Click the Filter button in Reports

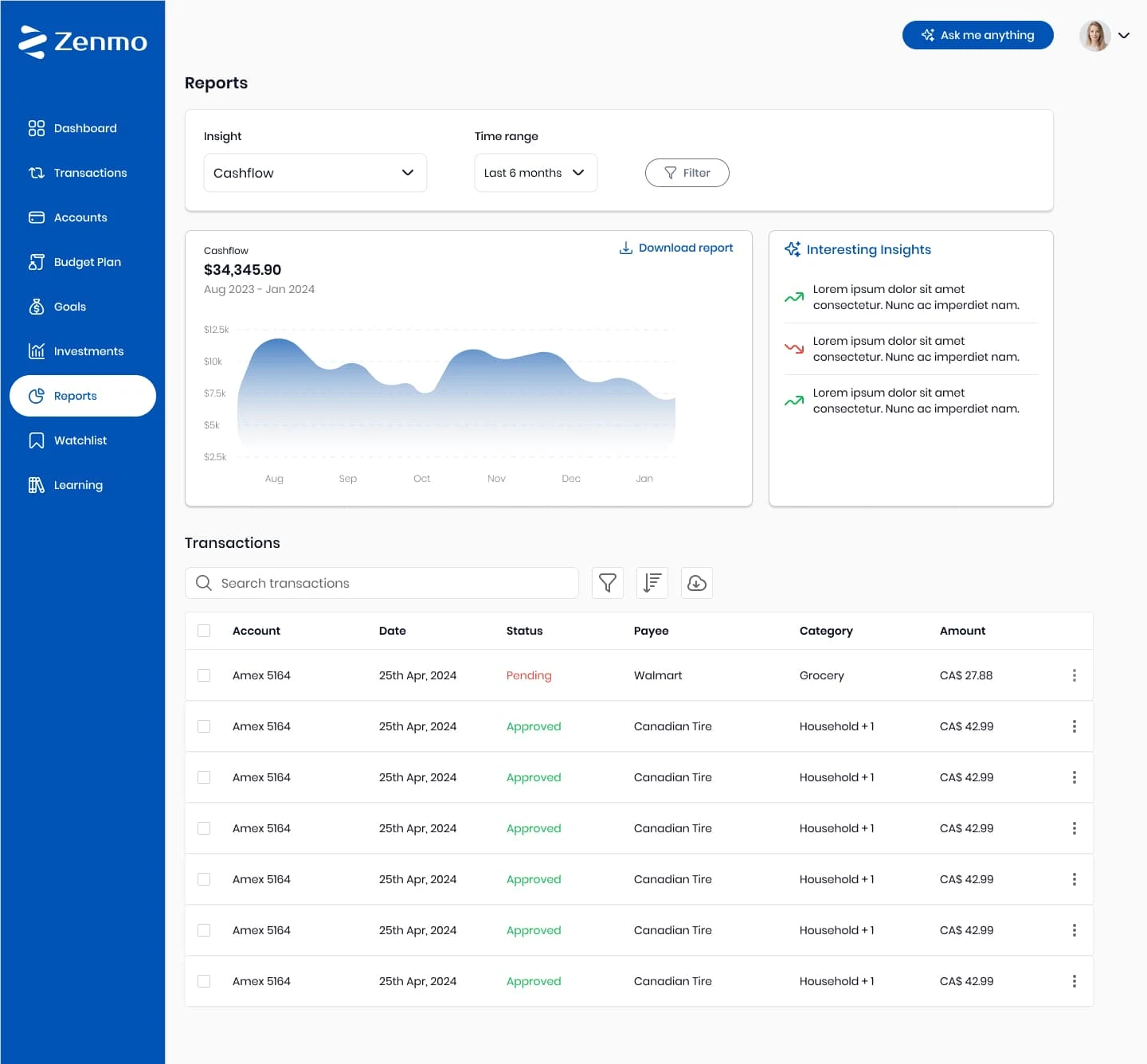[x=687, y=173]
